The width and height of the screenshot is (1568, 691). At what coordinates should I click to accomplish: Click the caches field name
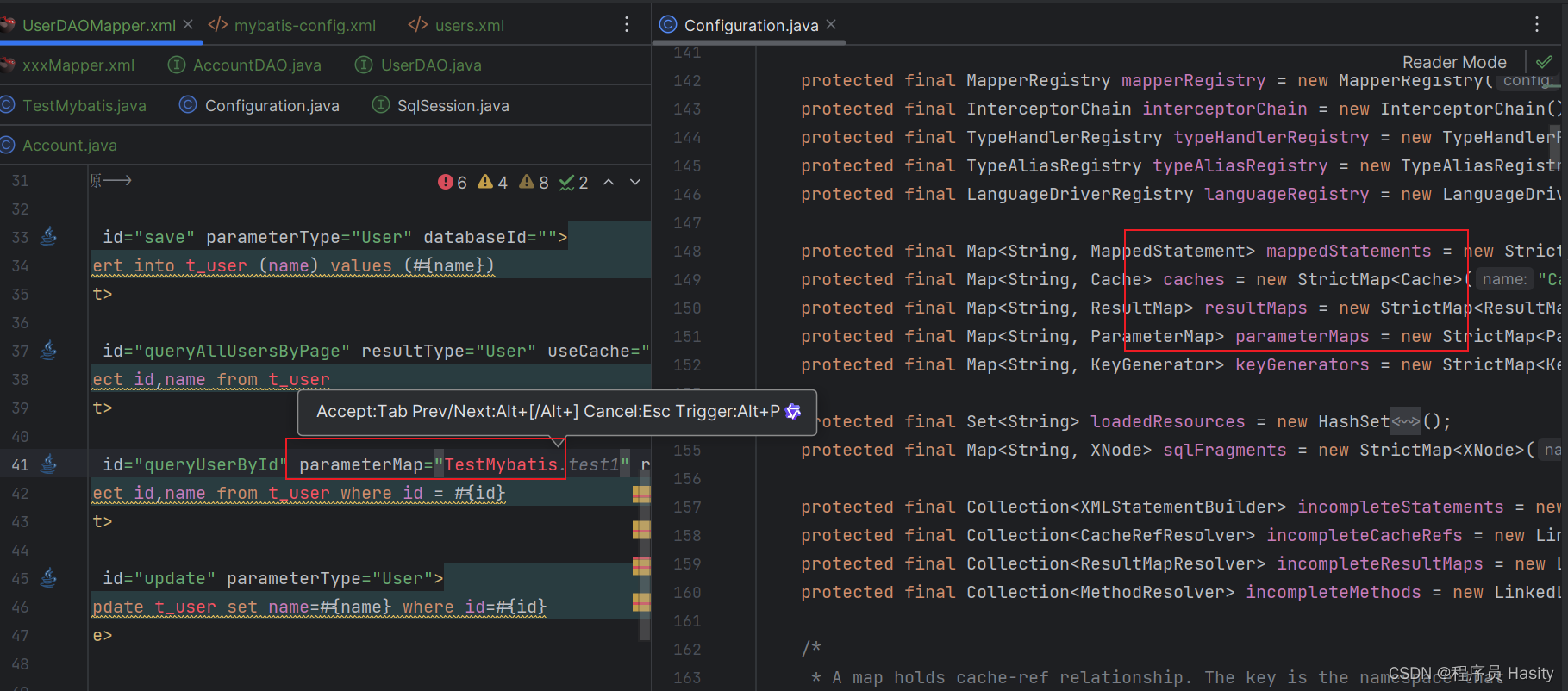1193,280
